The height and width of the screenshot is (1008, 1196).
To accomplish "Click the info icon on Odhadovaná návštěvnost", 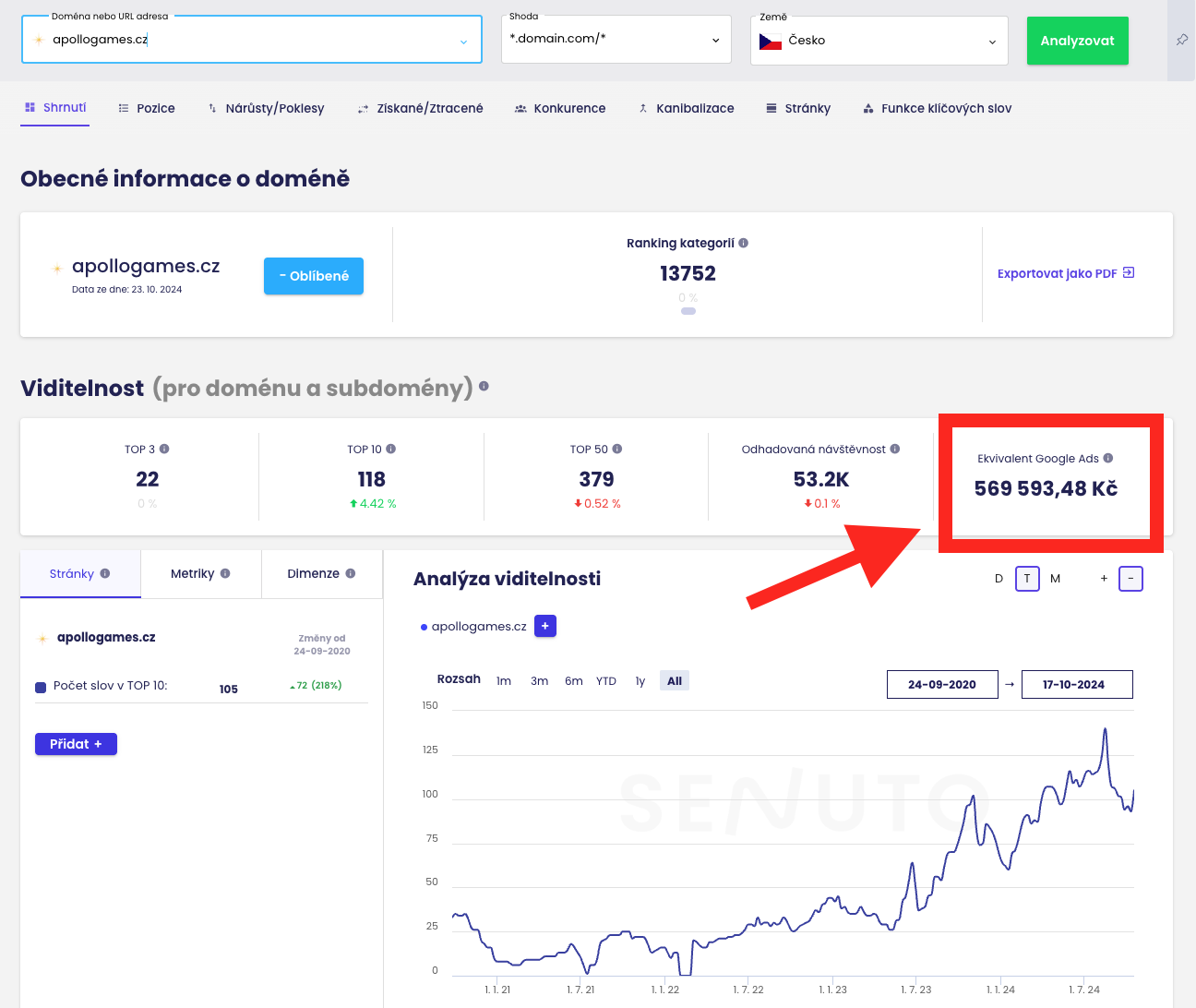I will (894, 449).
